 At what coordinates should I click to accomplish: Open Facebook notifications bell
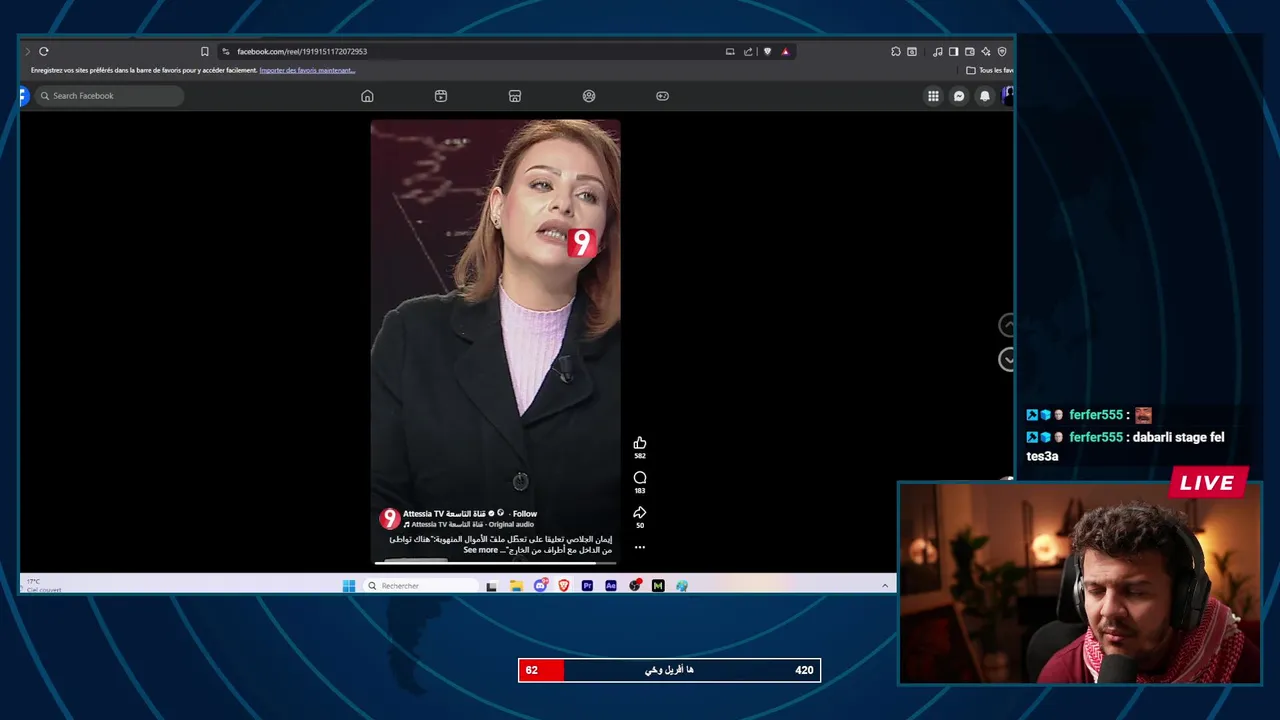coord(985,96)
